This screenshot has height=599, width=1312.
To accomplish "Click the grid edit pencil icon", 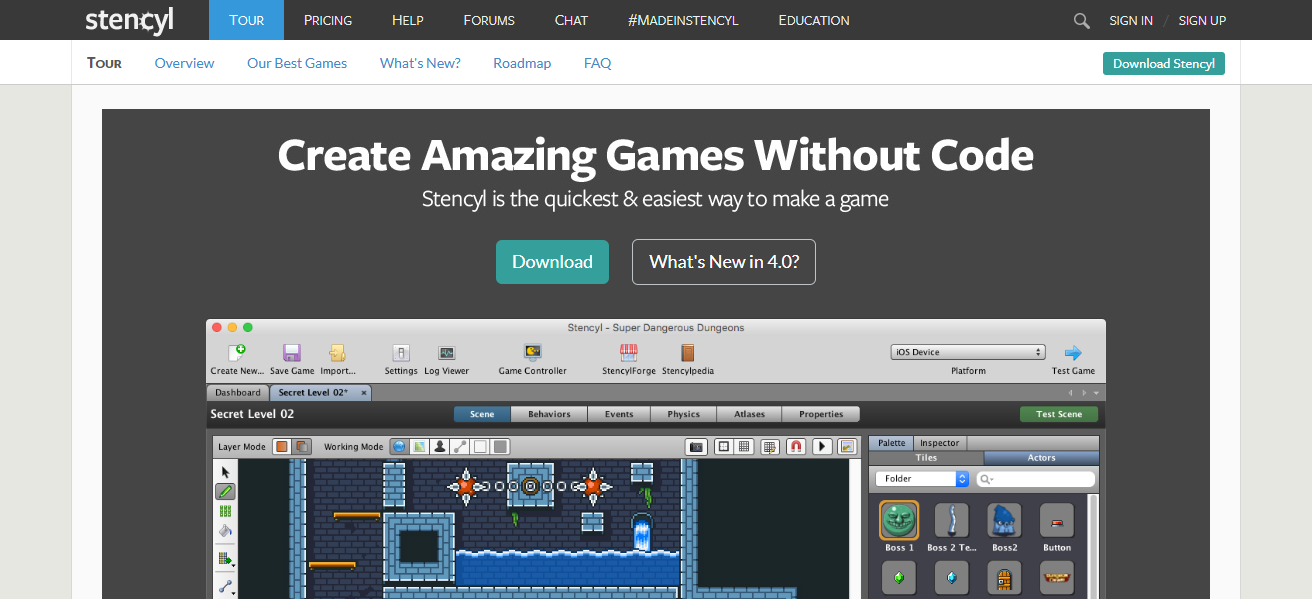I will 770,446.
